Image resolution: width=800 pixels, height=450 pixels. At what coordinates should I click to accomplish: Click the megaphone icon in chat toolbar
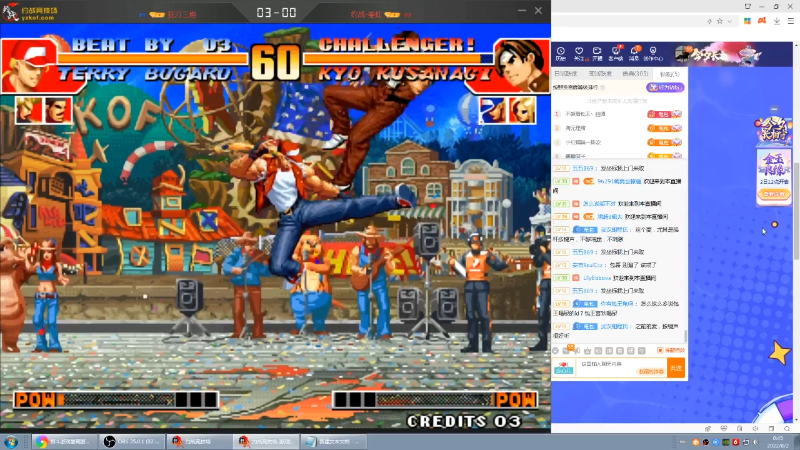(577, 351)
